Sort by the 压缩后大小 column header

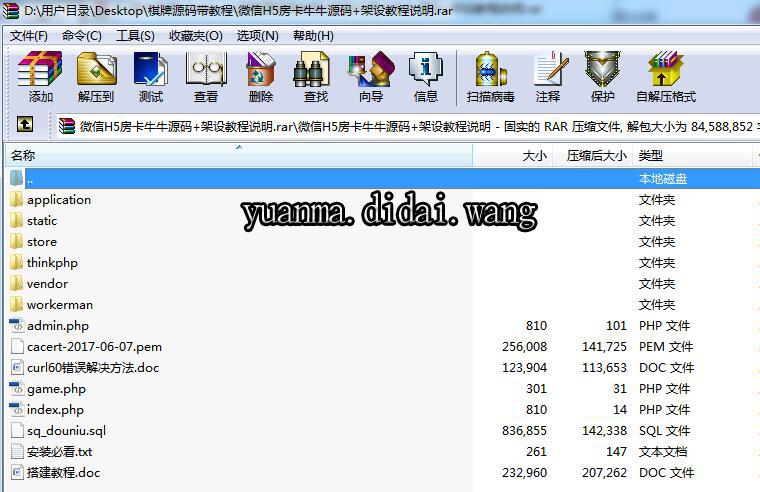(593, 156)
